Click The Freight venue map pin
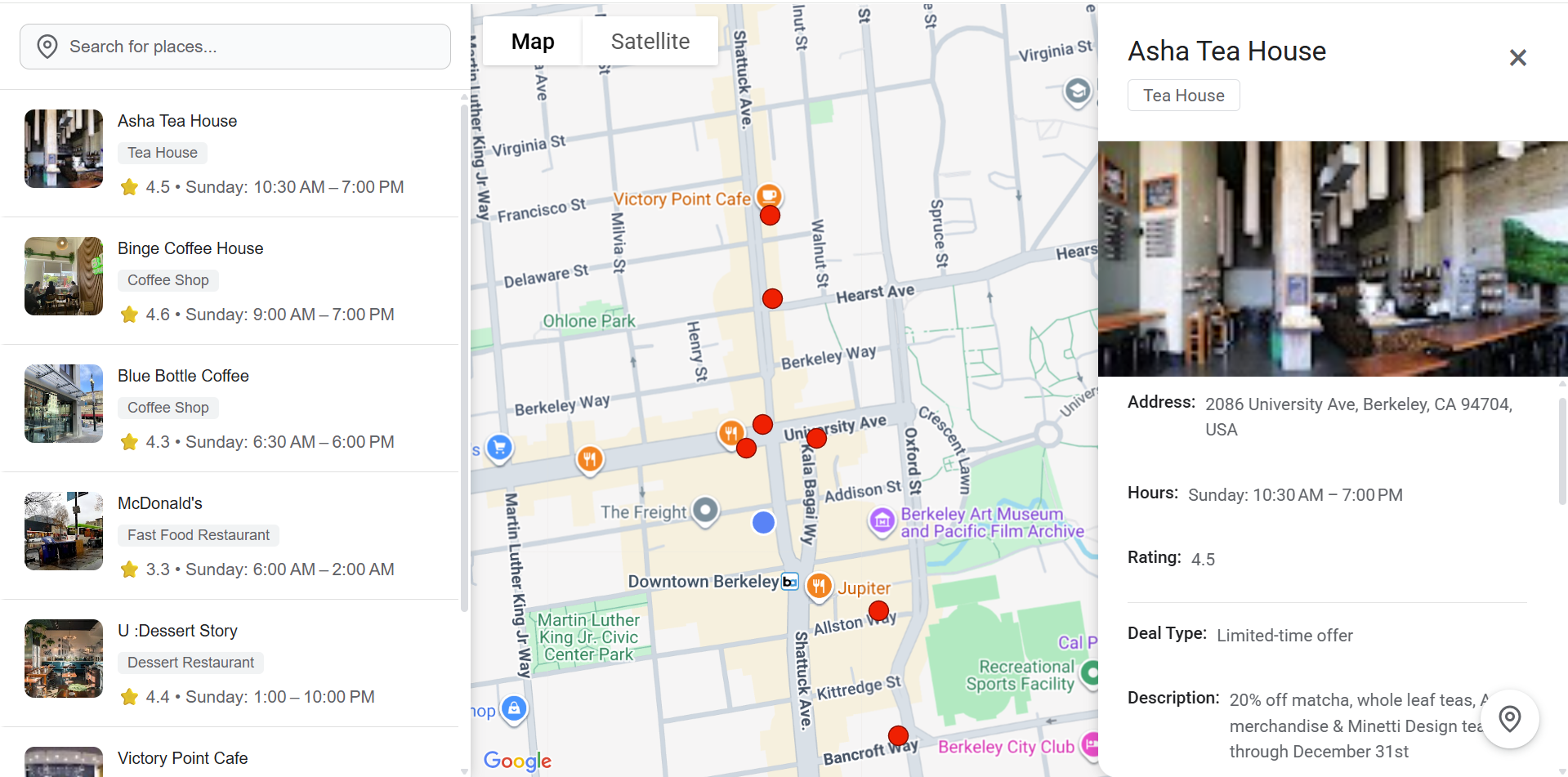The width and height of the screenshot is (1568, 777). coord(705,511)
